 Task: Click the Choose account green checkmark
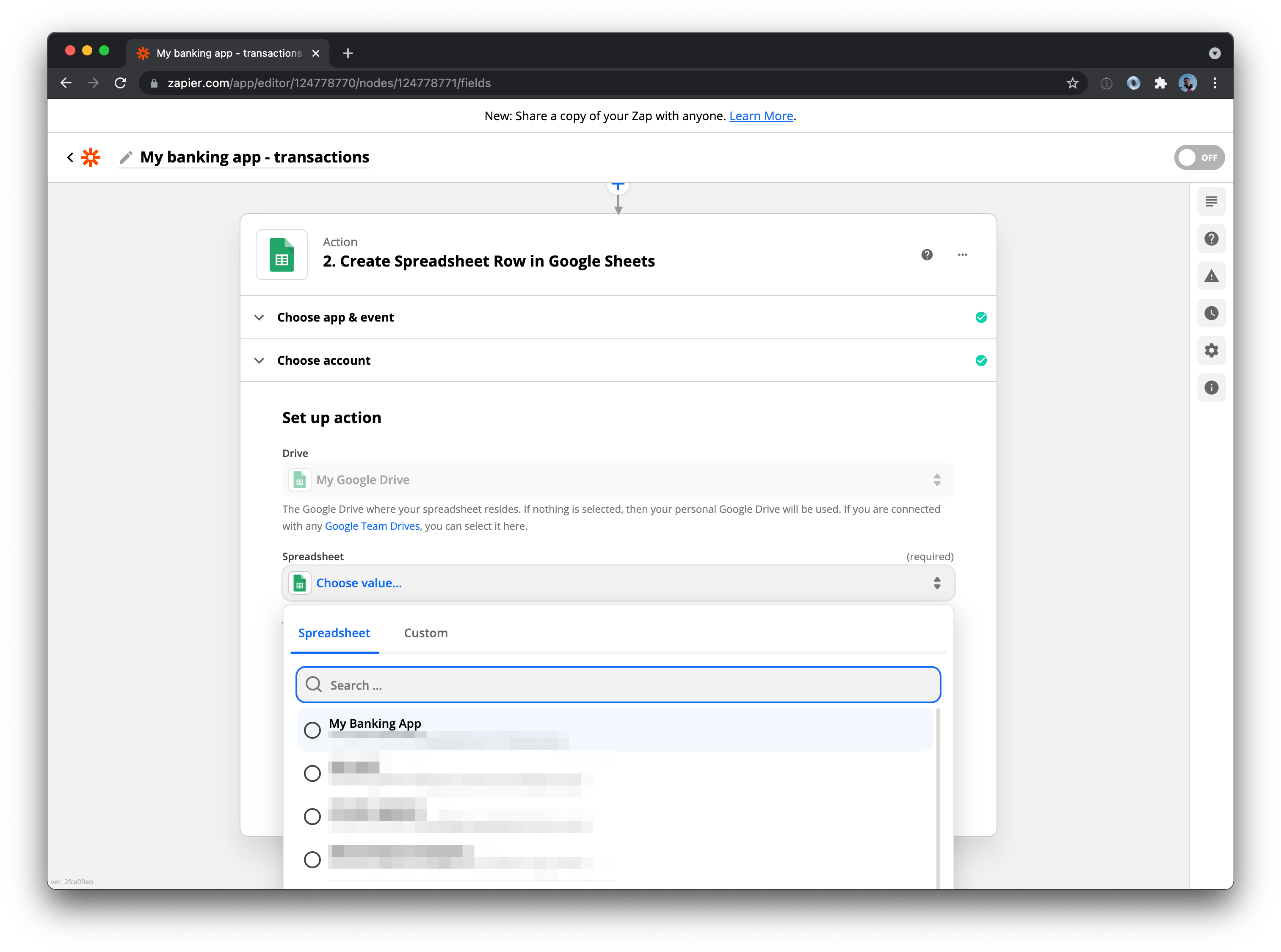coord(980,361)
